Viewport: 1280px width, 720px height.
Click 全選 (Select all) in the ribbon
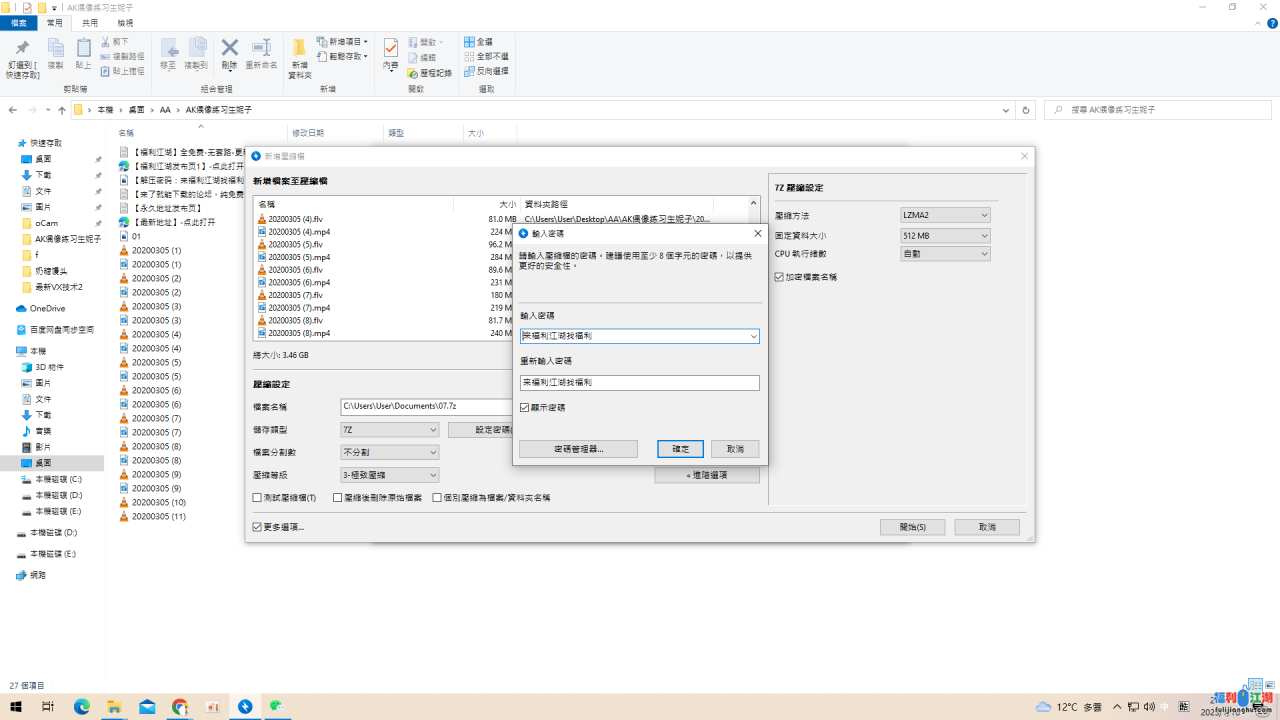click(x=478, y=42)
